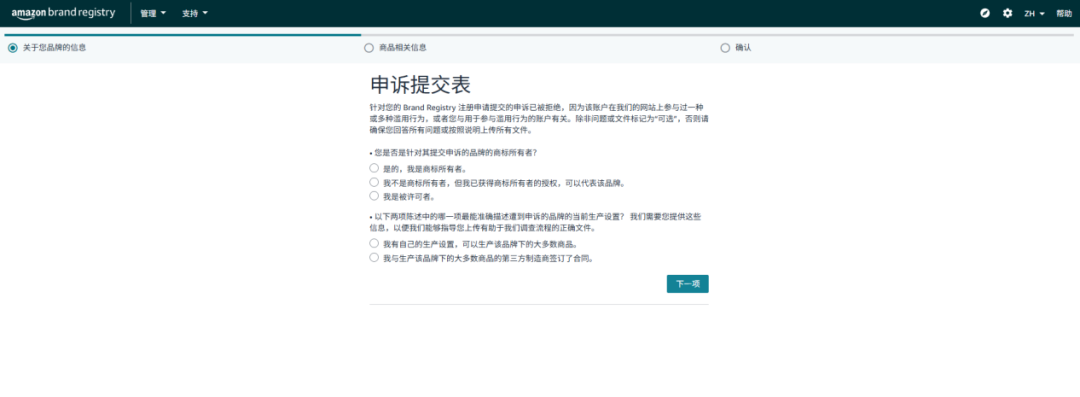
Task: Open the settings gear icon
Action: tap(1008, 13)
